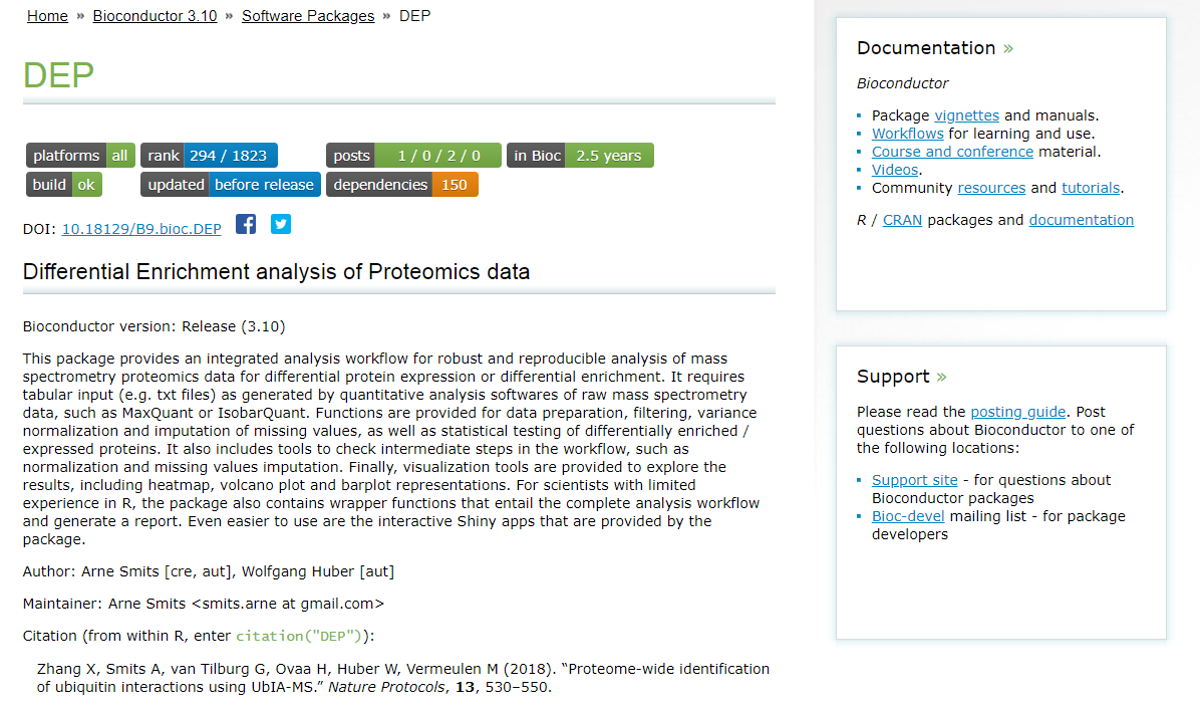The height and width of the screenshot is (706, 1200).
Task: Expand the Support section arrow
Action: point(941,377)
